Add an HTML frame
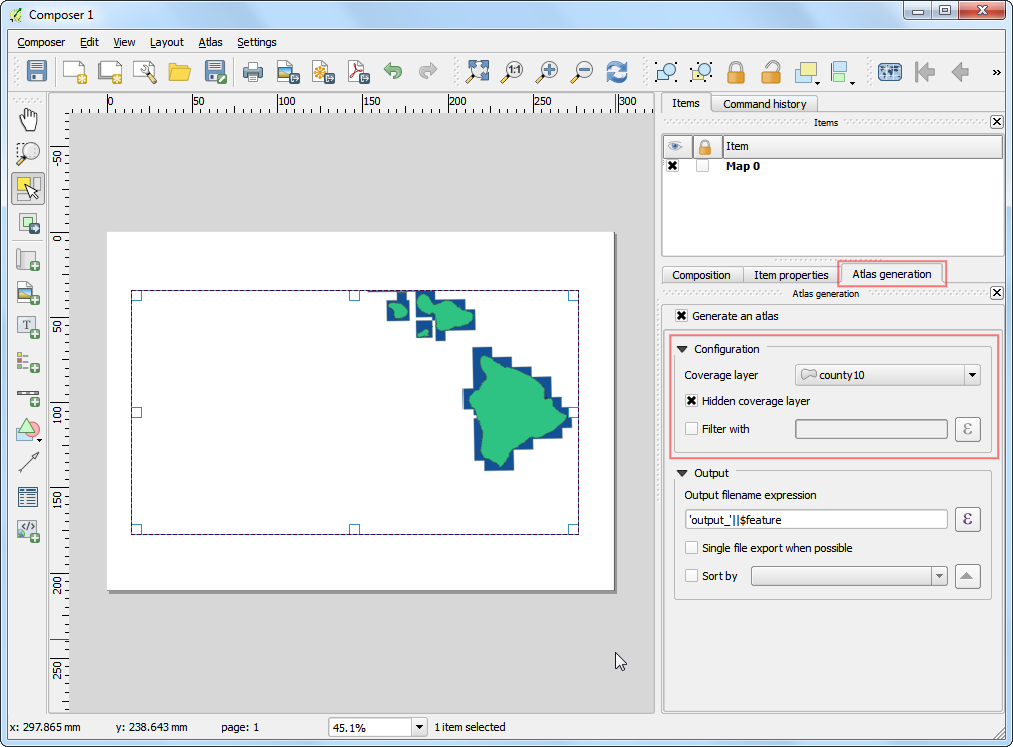The height and width of the screenshot is (747, 1013). 28,531
